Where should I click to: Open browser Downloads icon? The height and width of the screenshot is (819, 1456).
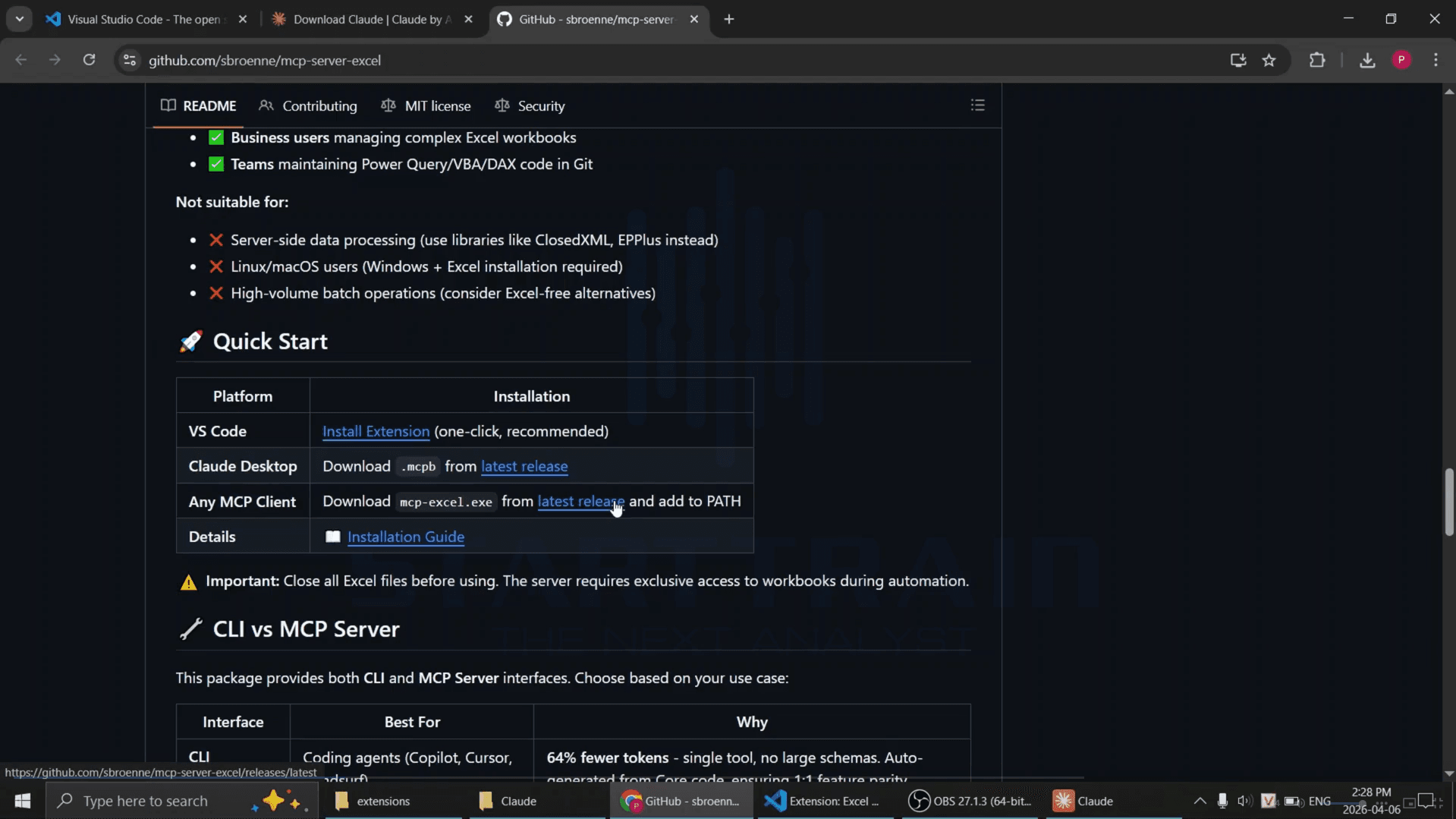[x=1367, y=60]
